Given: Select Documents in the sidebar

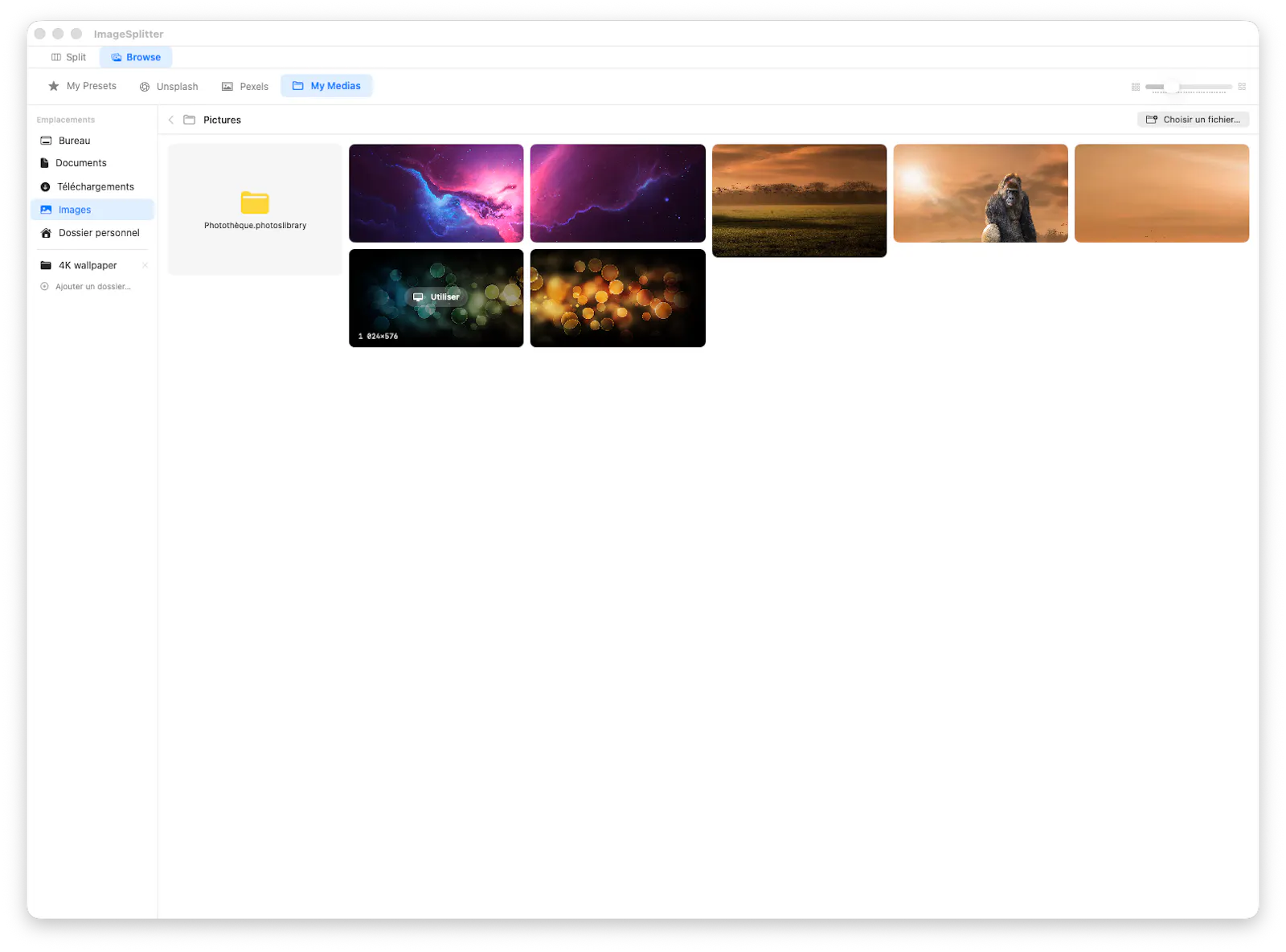Looking at the screenshot, I should (x=92, y=163).
